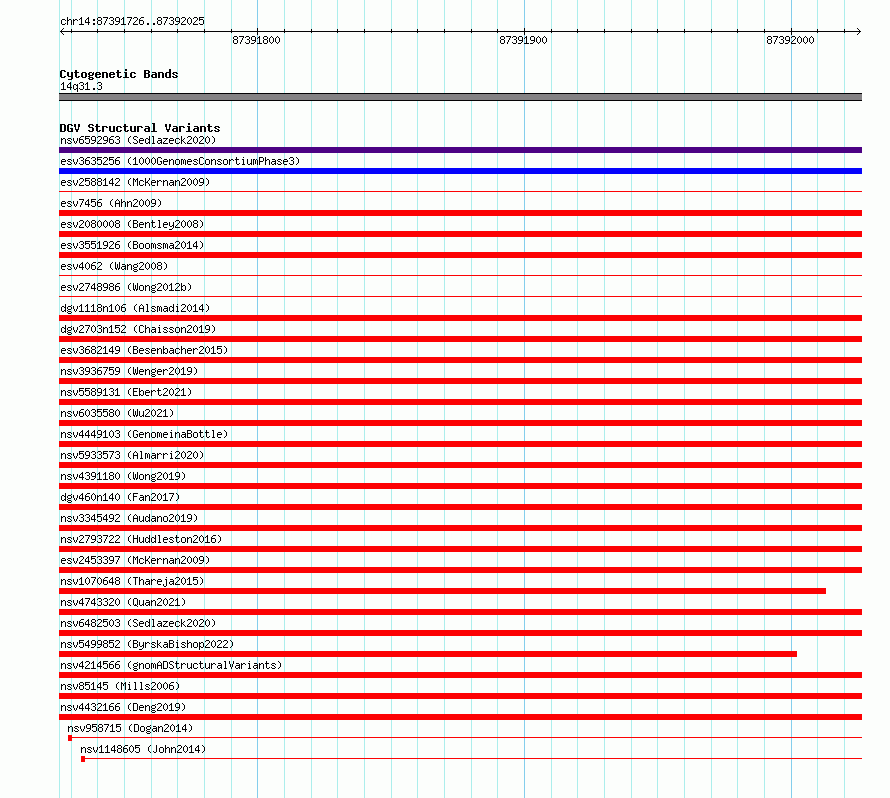The width and height of the screenshot is (890, 798).
Task: Open esv2588142 (McKernan2009) variant
Action: pos(135,182)
